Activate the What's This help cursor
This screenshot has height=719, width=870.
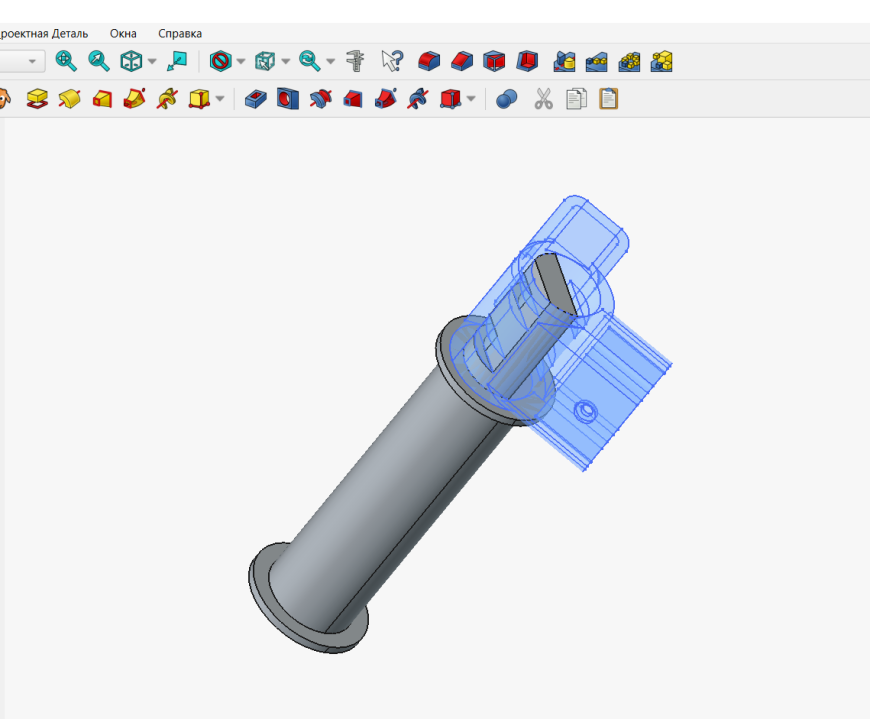[x=392, y=61]
